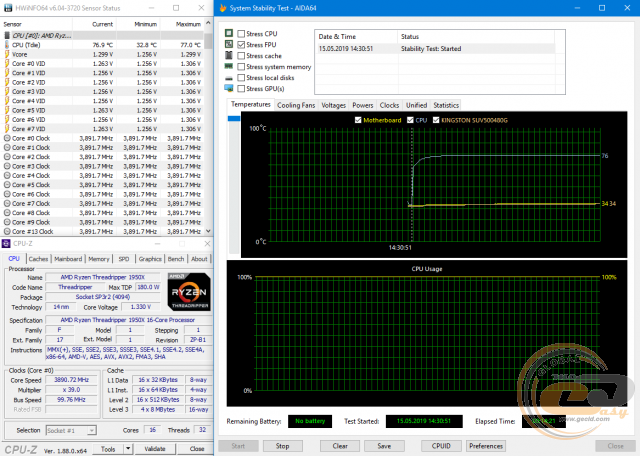Screen dimensions: 640x456
Task: Click the GPU monitor icon
Action: point(229,88)
